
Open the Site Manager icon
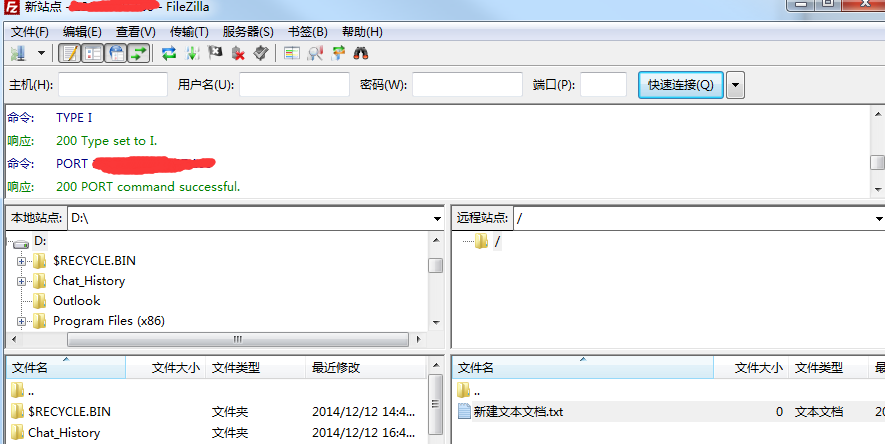click(18, 53)
